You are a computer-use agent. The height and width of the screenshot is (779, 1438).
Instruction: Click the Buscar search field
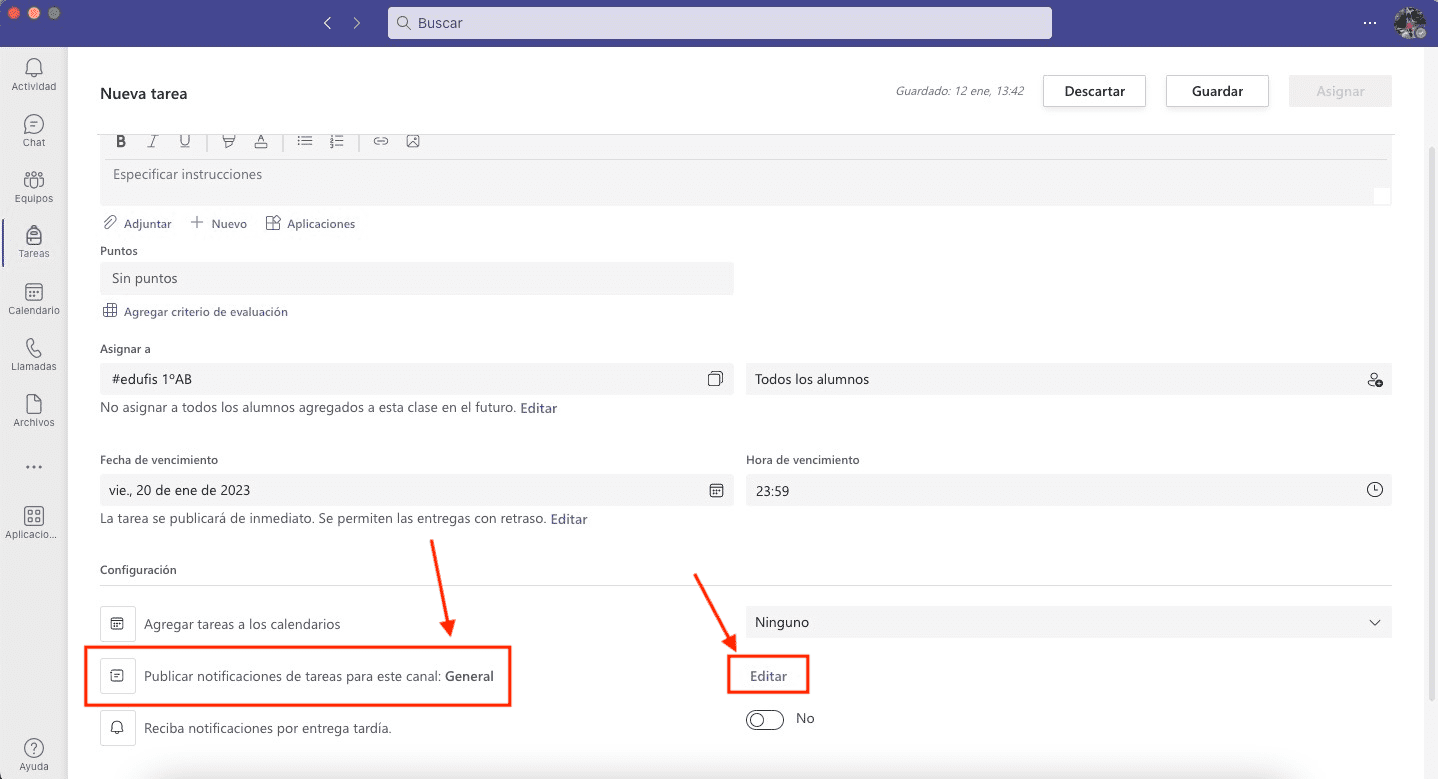[x=719, y=23]
